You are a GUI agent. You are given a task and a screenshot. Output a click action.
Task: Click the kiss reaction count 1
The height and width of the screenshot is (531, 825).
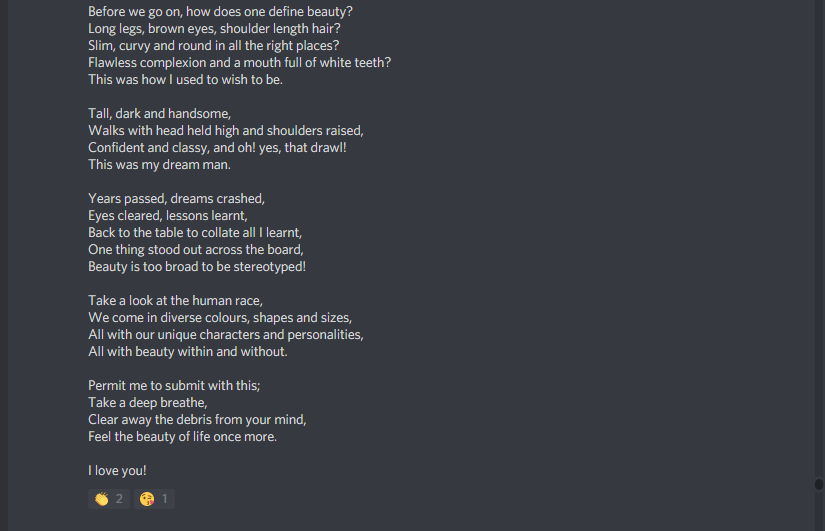pos(165,498)
